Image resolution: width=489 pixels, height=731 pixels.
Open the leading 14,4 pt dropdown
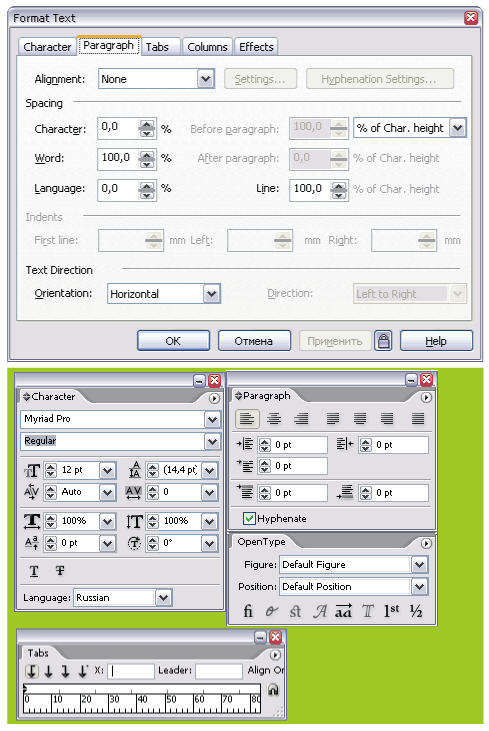tap(210, 470)
